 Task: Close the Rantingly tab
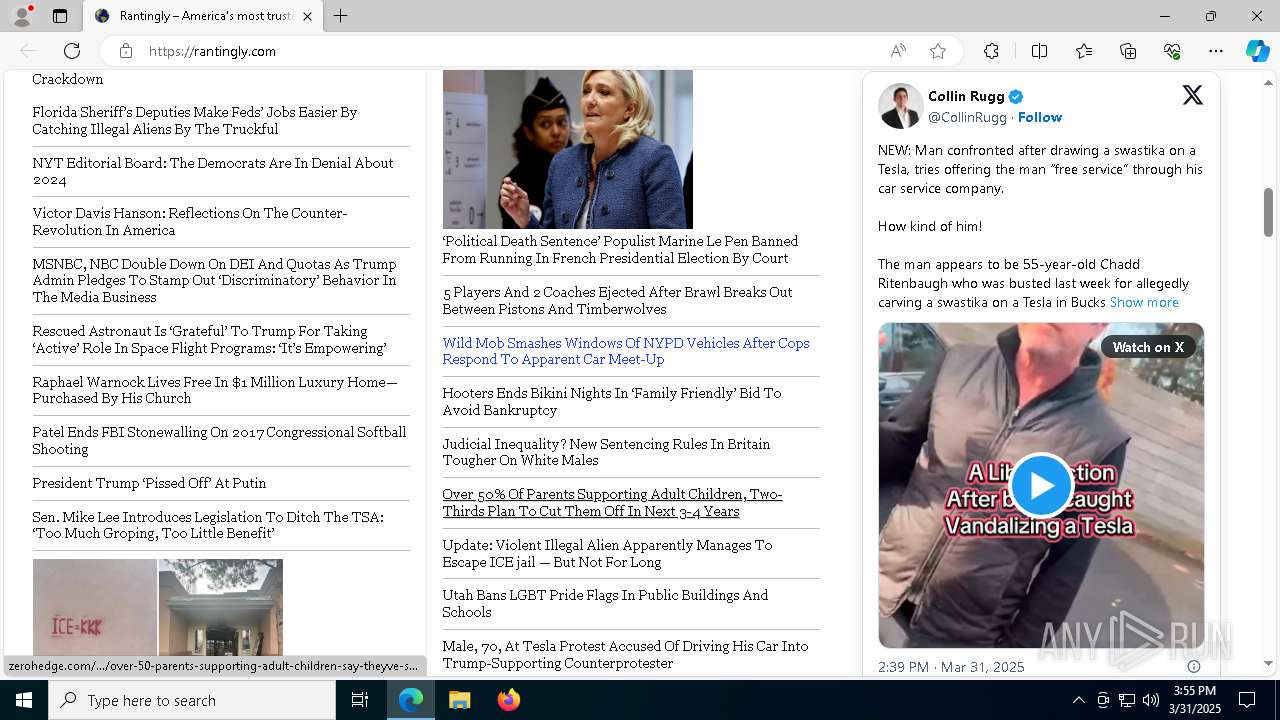[x=308, y=16]
